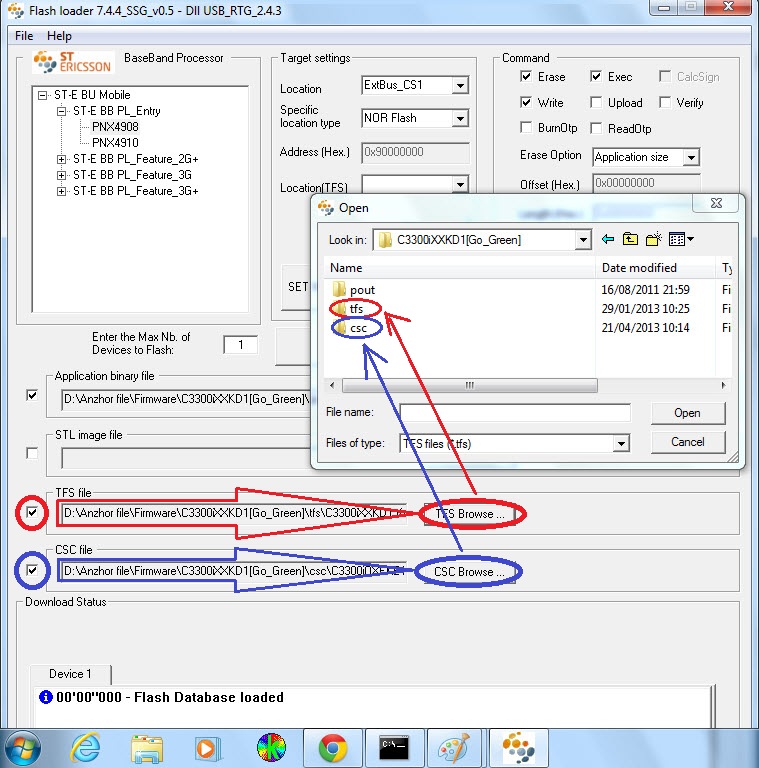Click the Flash loader title bar icon

click(16, 10)
